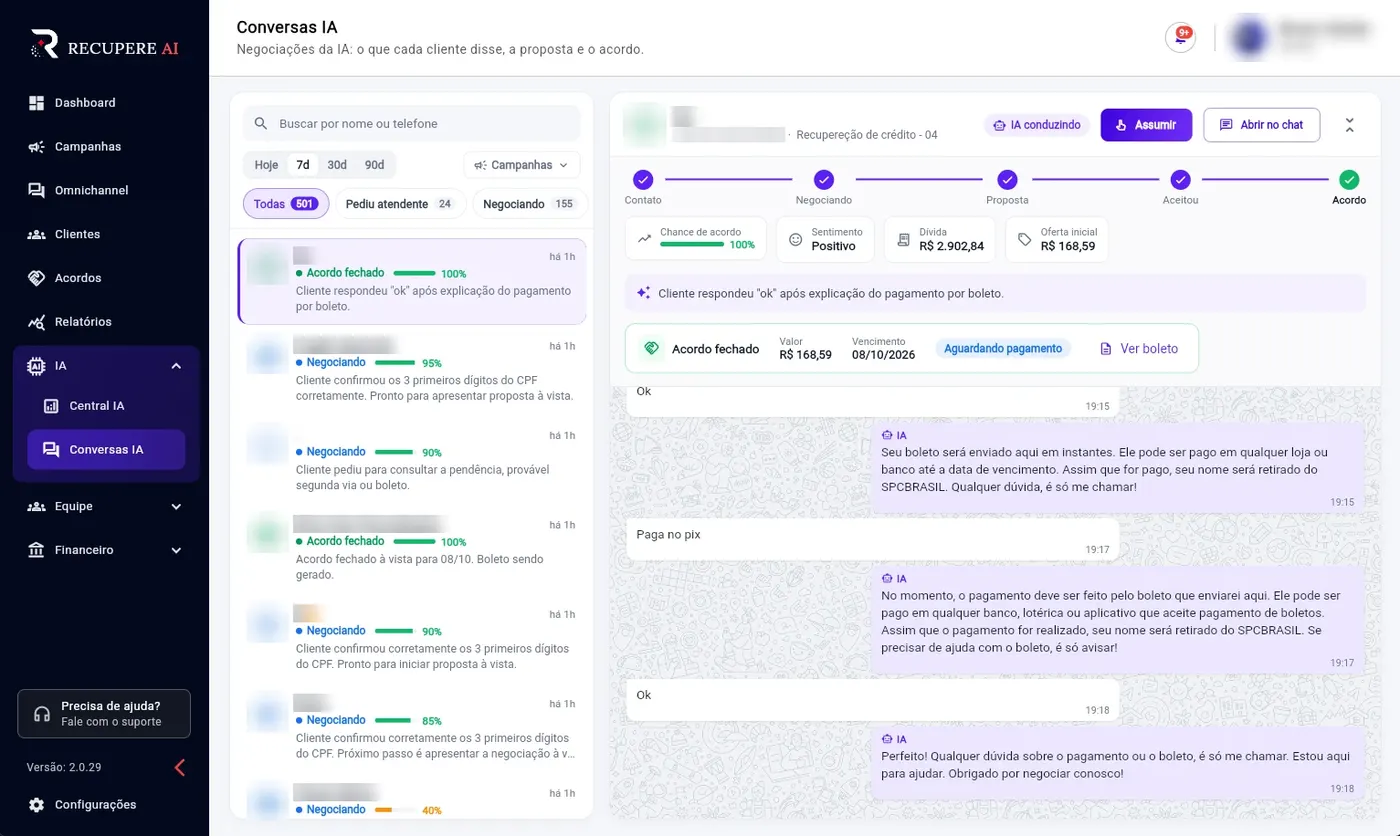Open the conversation about consultar a pendência
This screenshot has height=836, width=1400.
click(x=412, y=462)
